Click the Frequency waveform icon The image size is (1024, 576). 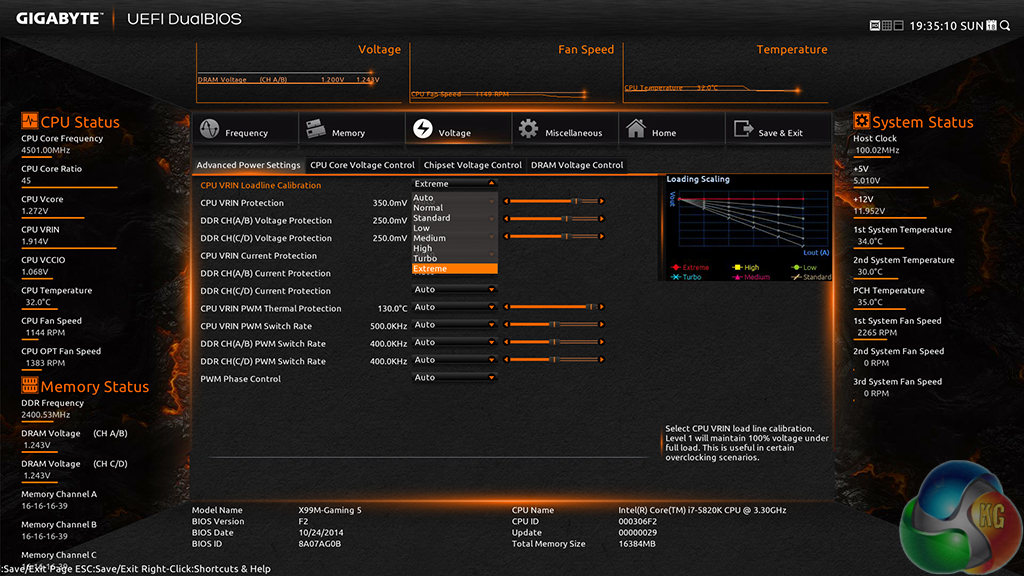(x=210, y=131)
